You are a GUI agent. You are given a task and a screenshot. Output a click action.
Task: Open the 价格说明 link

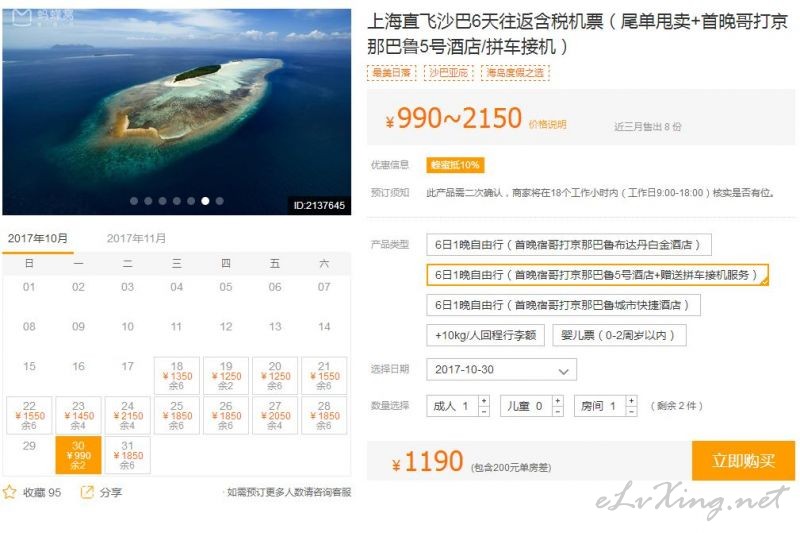[547, 124]
